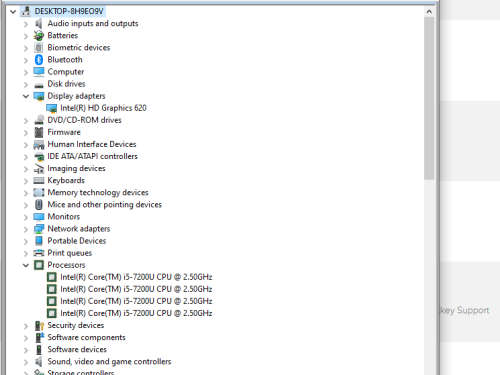
Task: Expand the Monitors category
Action: (26, 217)
